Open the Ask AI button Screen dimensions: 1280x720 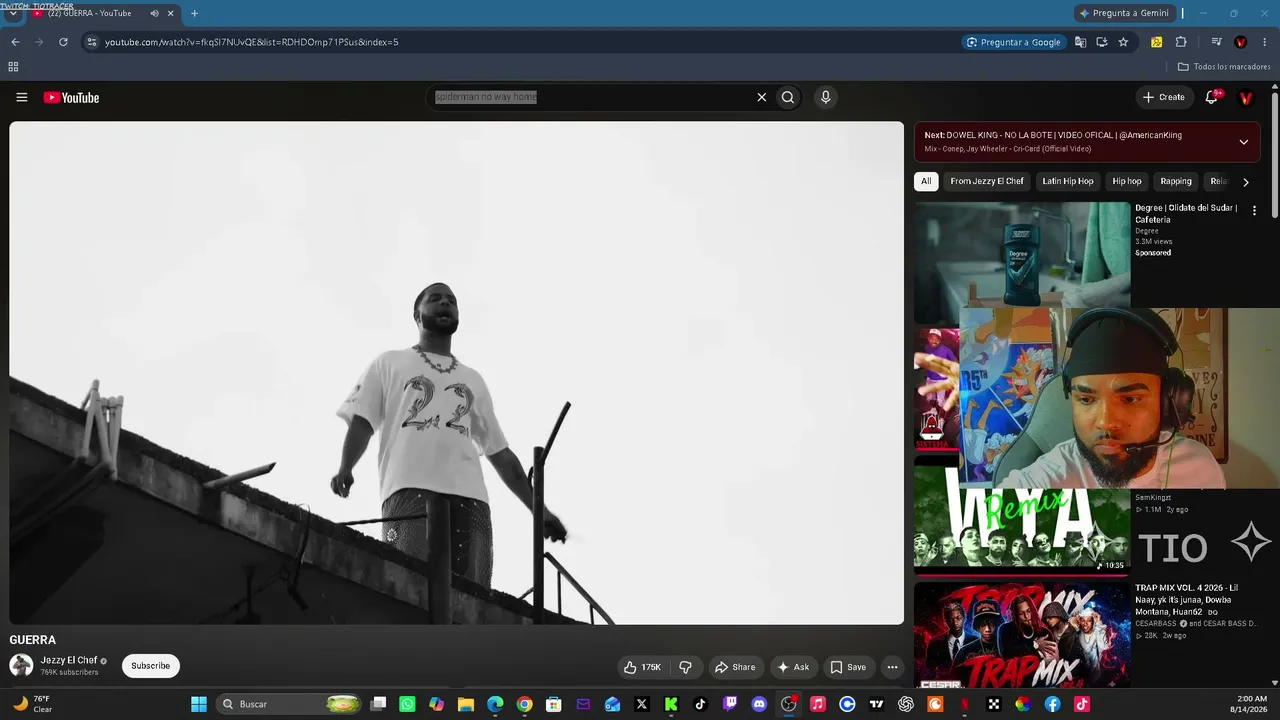click(x=793, y=667)
